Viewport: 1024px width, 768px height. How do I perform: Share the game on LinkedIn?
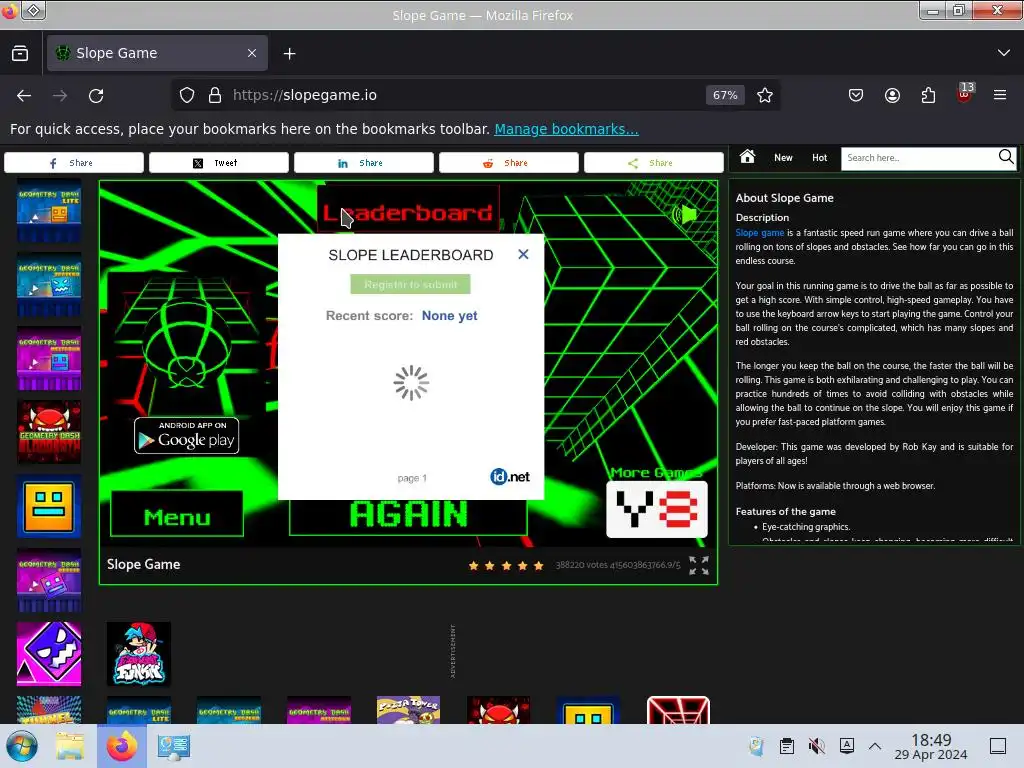click(364, 163)
